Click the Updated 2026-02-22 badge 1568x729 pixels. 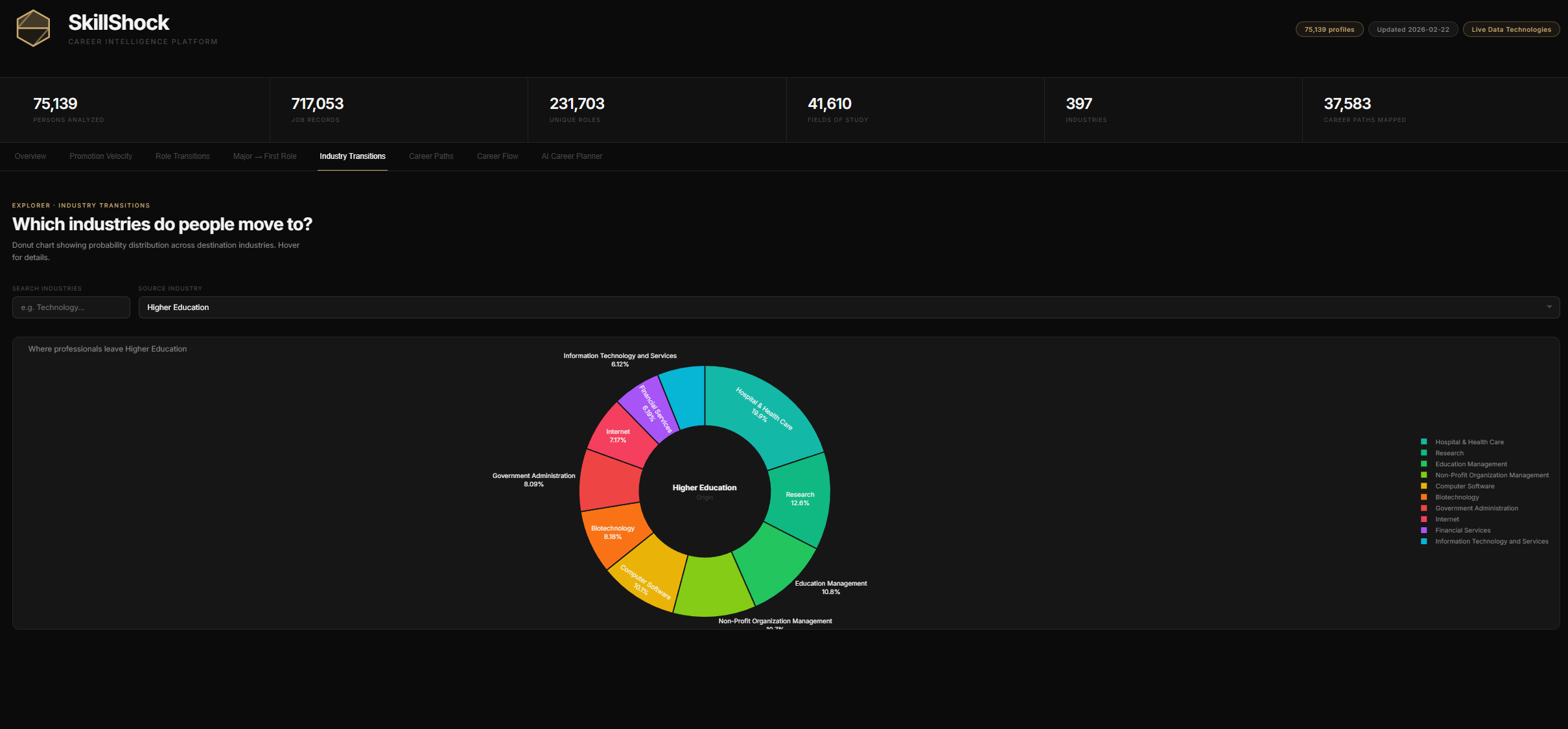click(x=1412, y=30)
